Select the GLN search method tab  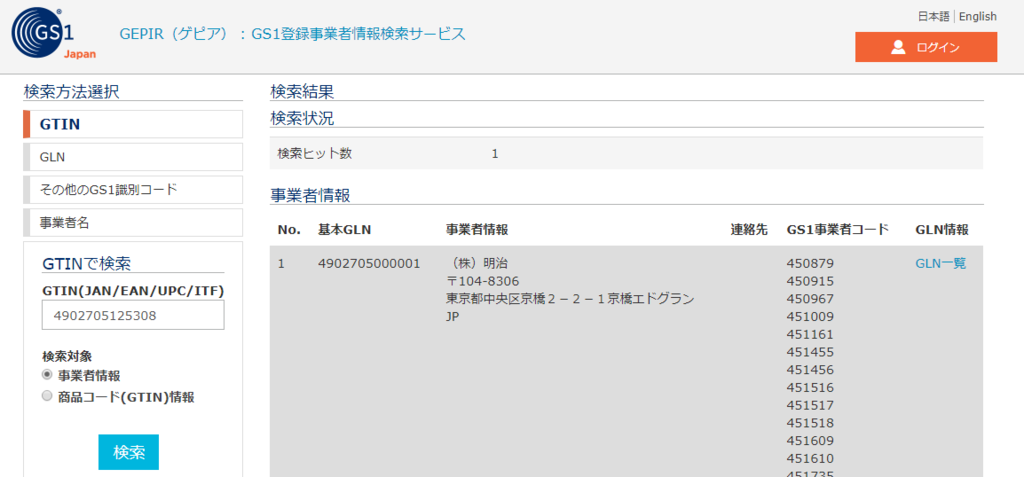(x=133, y=157)
